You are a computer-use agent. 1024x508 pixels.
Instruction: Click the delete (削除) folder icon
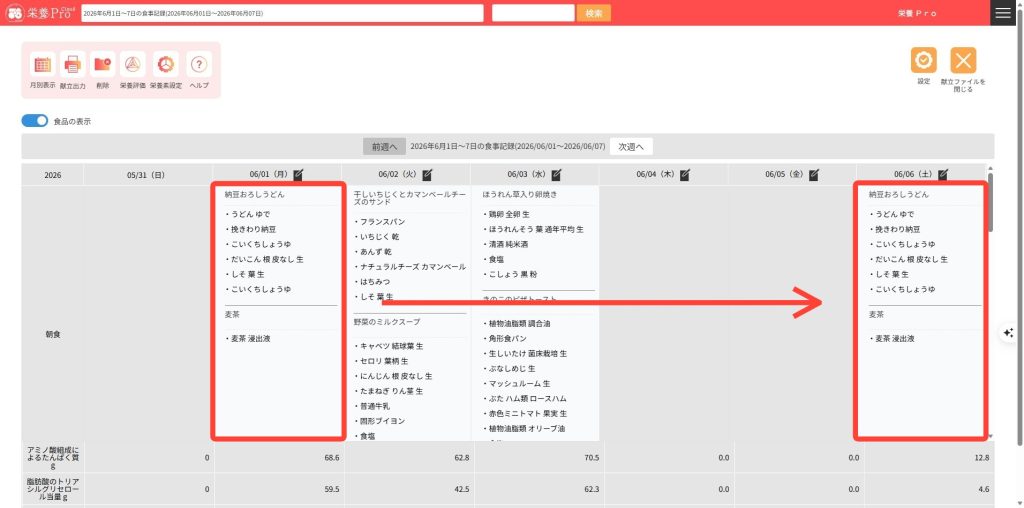[x=103, y=65]
